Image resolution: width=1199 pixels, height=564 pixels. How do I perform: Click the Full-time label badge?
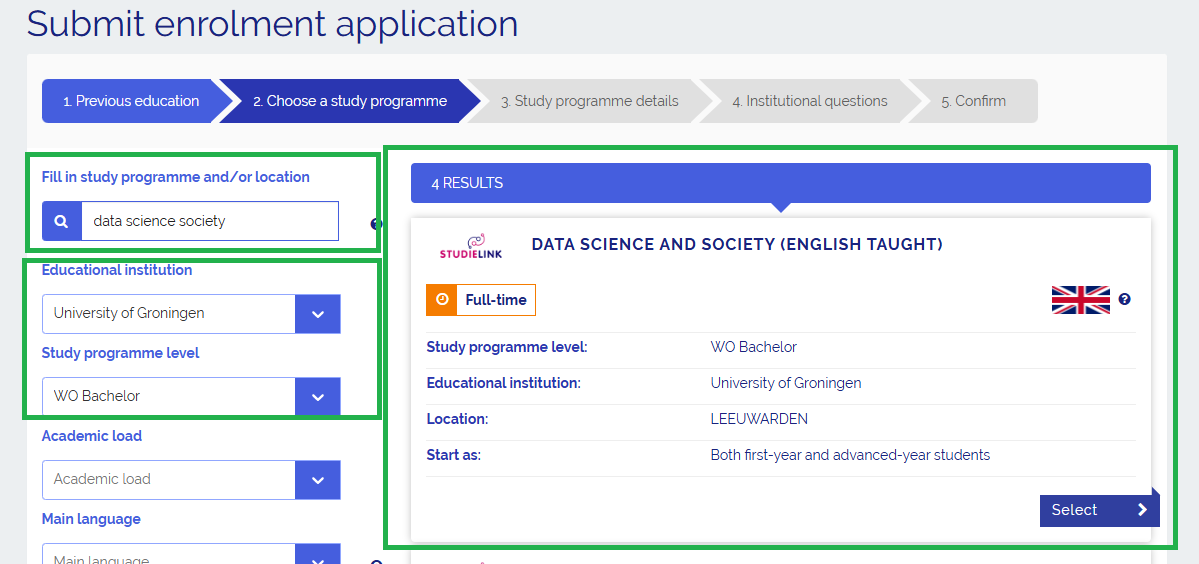[x=496, y=299]
